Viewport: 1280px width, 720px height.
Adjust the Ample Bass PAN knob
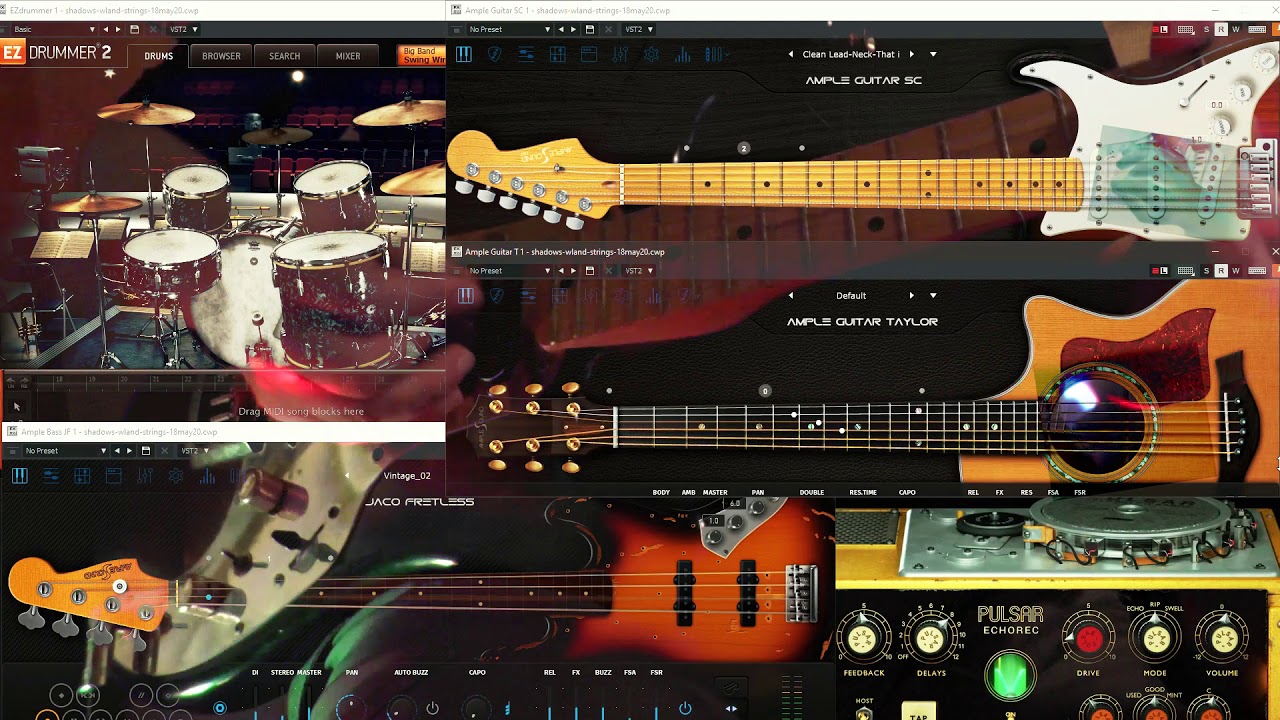point(351,709)
